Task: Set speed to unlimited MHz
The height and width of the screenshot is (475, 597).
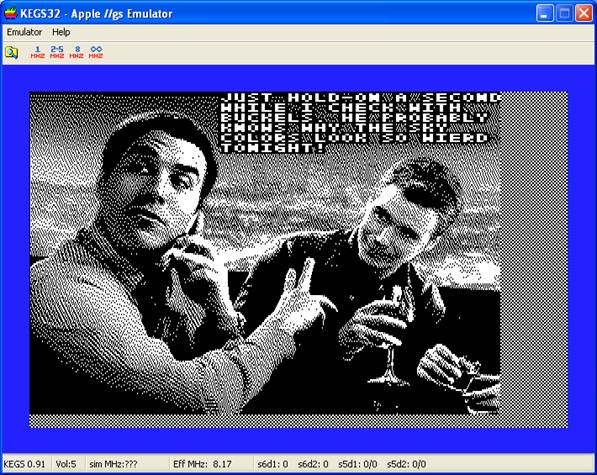Action: (x=96, y=52)
